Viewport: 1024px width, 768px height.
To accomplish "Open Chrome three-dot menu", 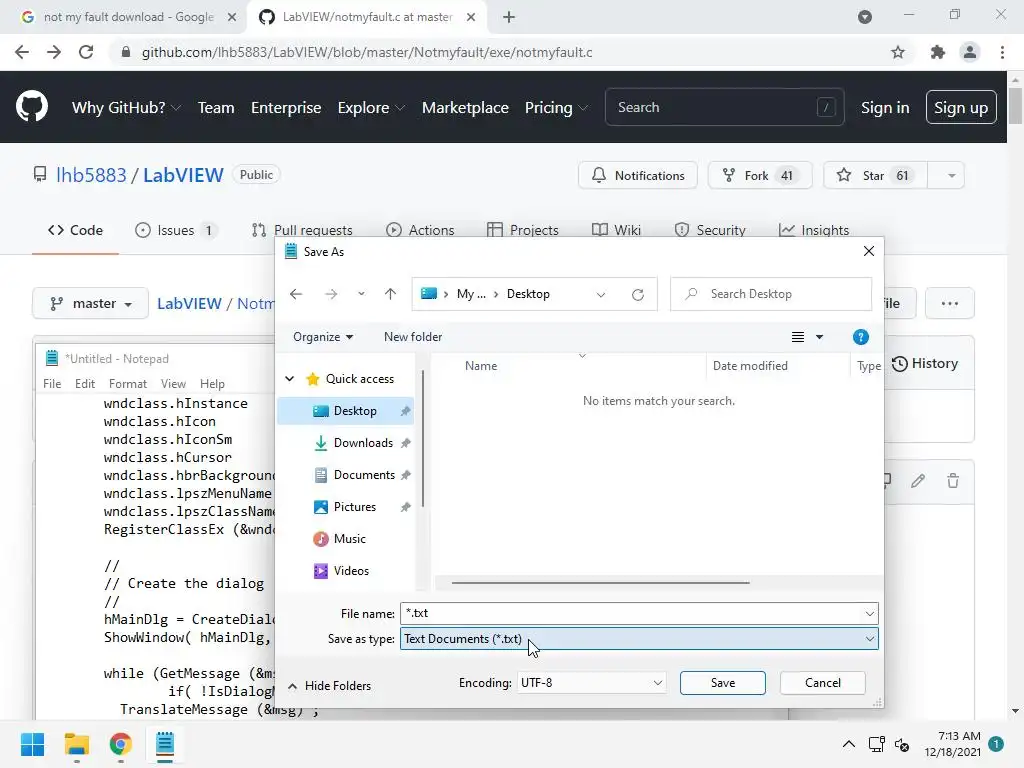I will click(1002, 52).
